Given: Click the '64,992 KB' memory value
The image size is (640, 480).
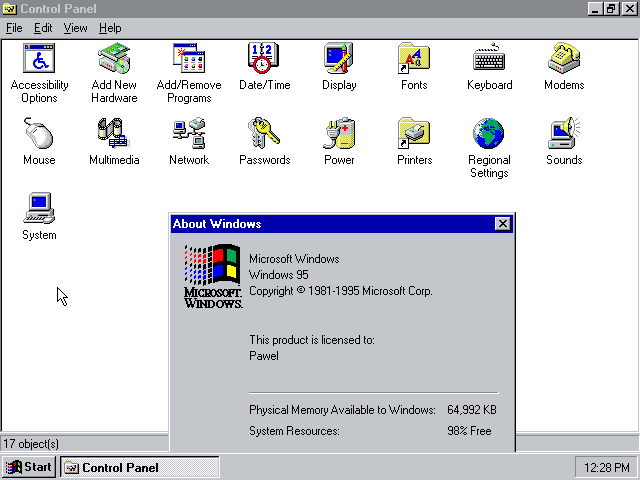Looking at the screenshot, I should tap(472, 410).
